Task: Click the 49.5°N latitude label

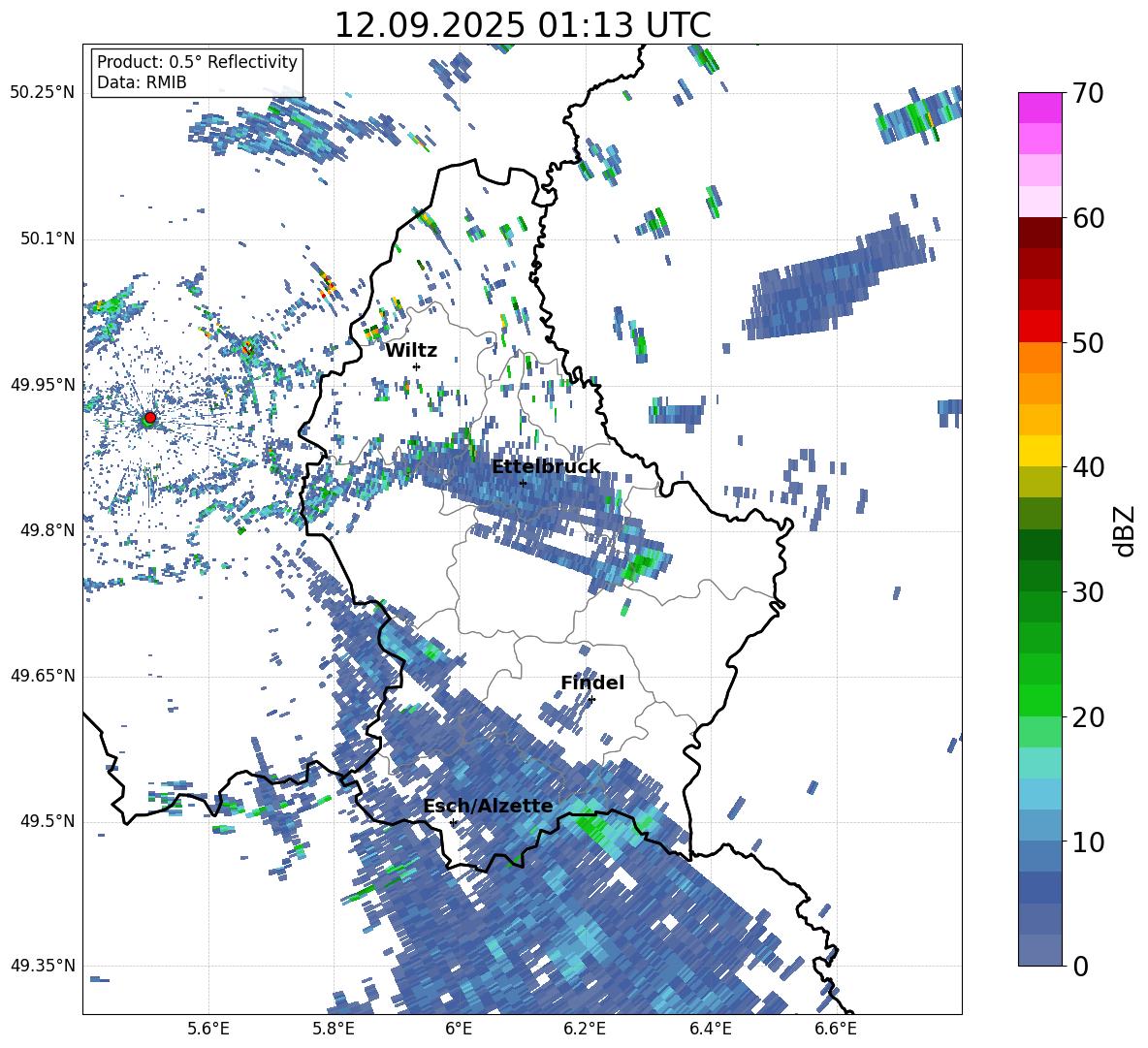Action: pyautogui.click(x=47, y=821)
